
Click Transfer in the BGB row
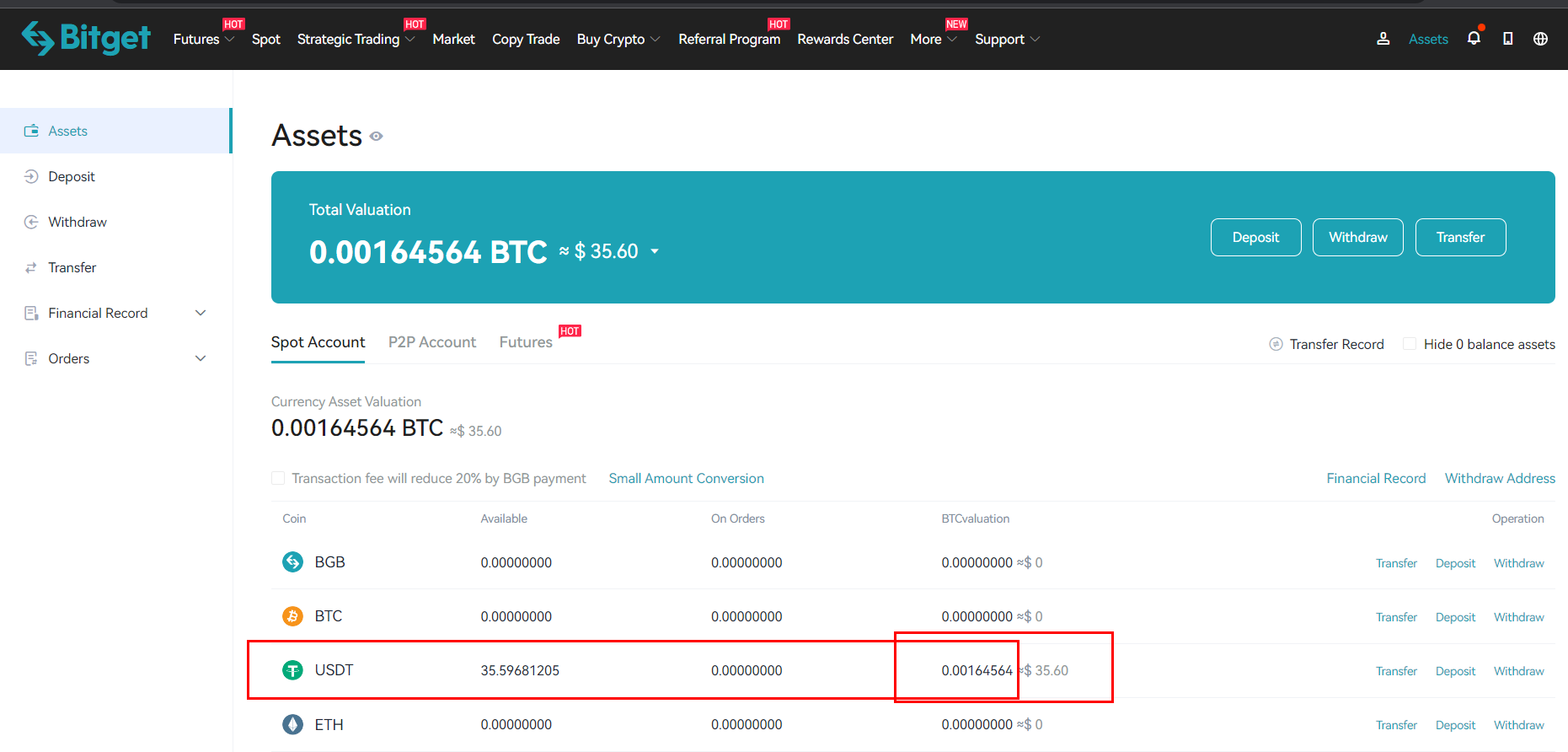pyautogui.click(x=1396, y=563)
